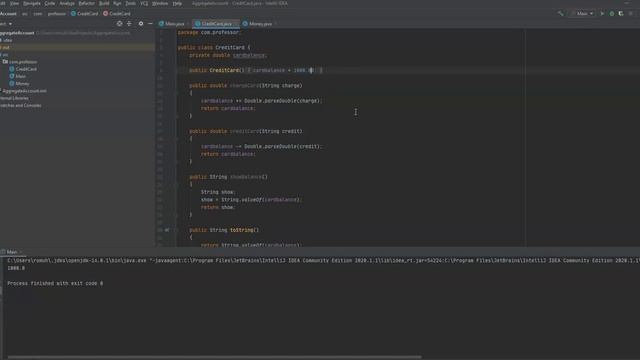Open the Window menu
Screen dimensions: 640x360
pyautogui.click(x=160, y=3)
